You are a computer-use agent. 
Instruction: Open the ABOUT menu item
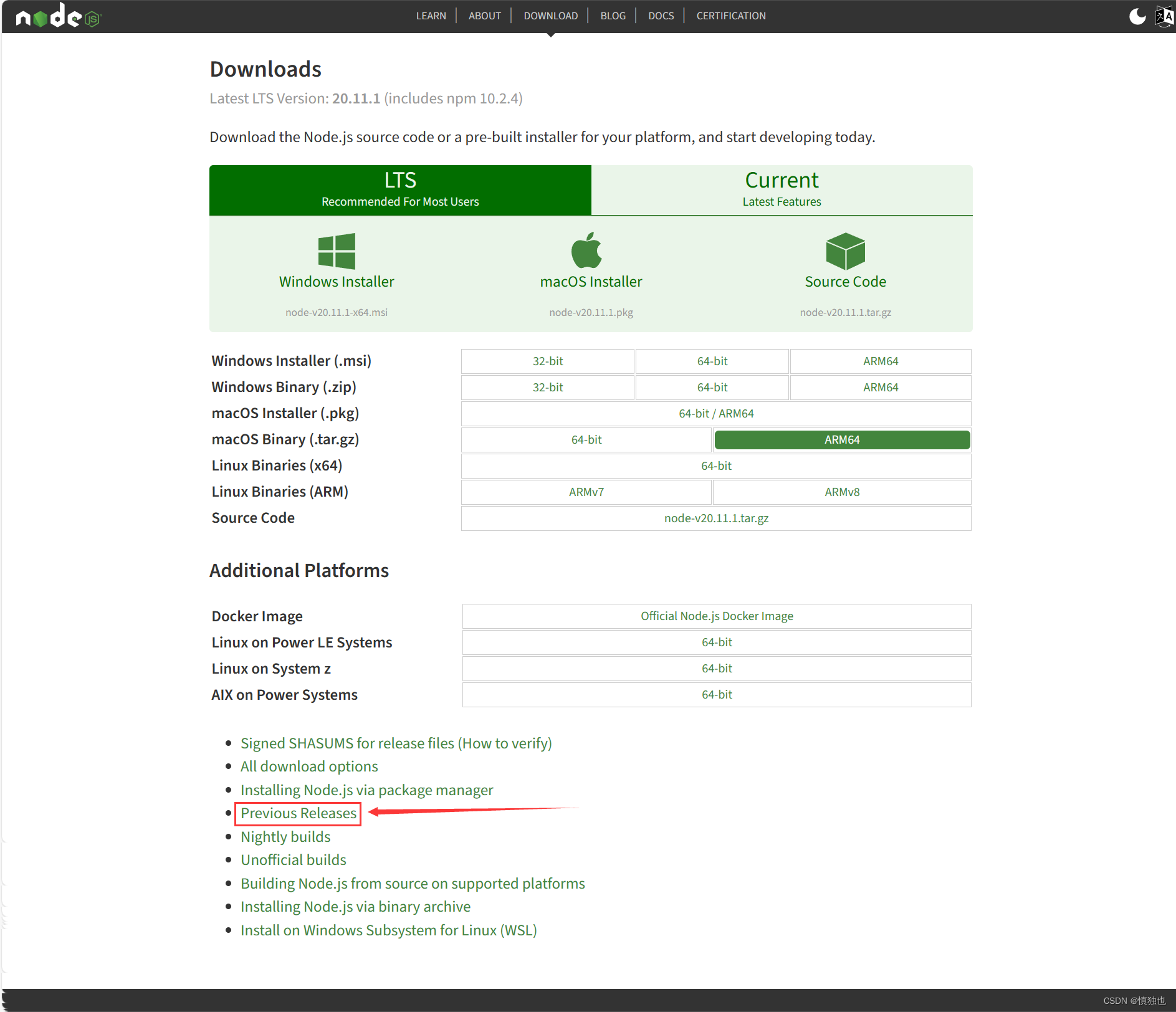[485, 16]
